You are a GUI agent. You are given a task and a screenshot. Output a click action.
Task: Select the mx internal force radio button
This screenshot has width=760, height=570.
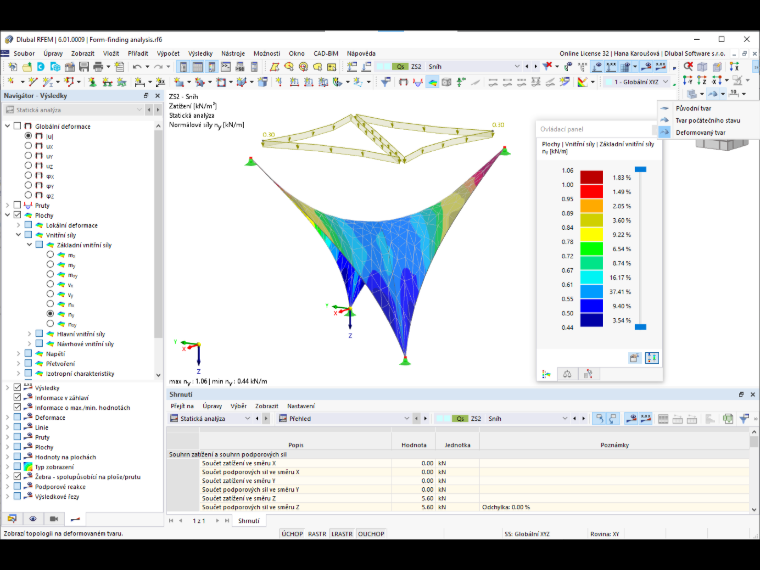(x=50, y=254)
